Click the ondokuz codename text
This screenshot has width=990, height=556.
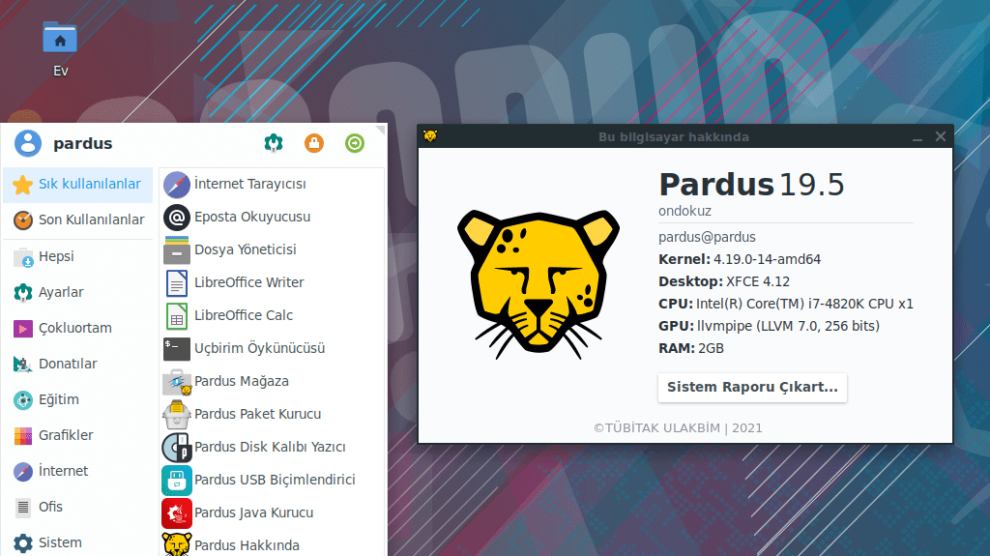pyautogui.click(x=684, y=211)
